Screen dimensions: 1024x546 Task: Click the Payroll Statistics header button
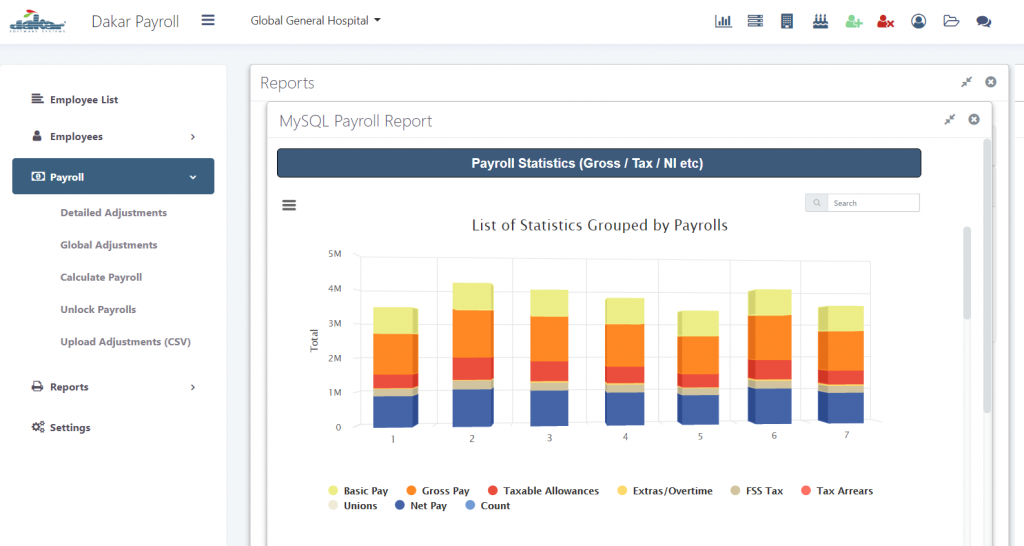click(598, 163)
